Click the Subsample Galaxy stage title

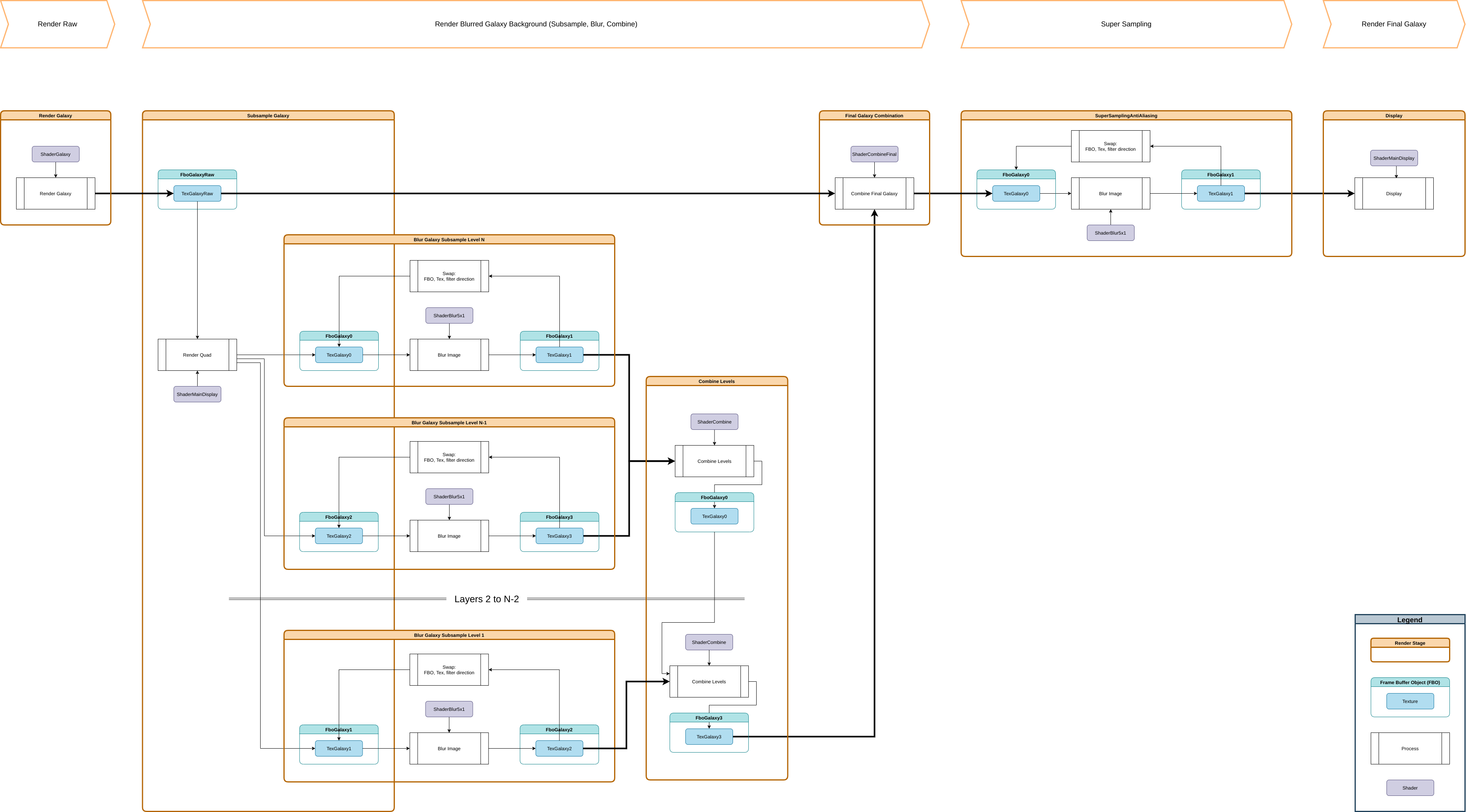(268, 115)
